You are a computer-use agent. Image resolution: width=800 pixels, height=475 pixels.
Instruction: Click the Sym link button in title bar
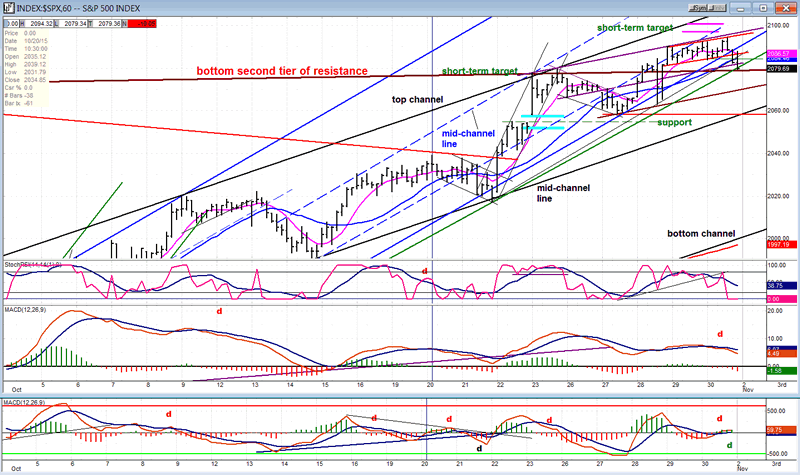pos(698,8)
